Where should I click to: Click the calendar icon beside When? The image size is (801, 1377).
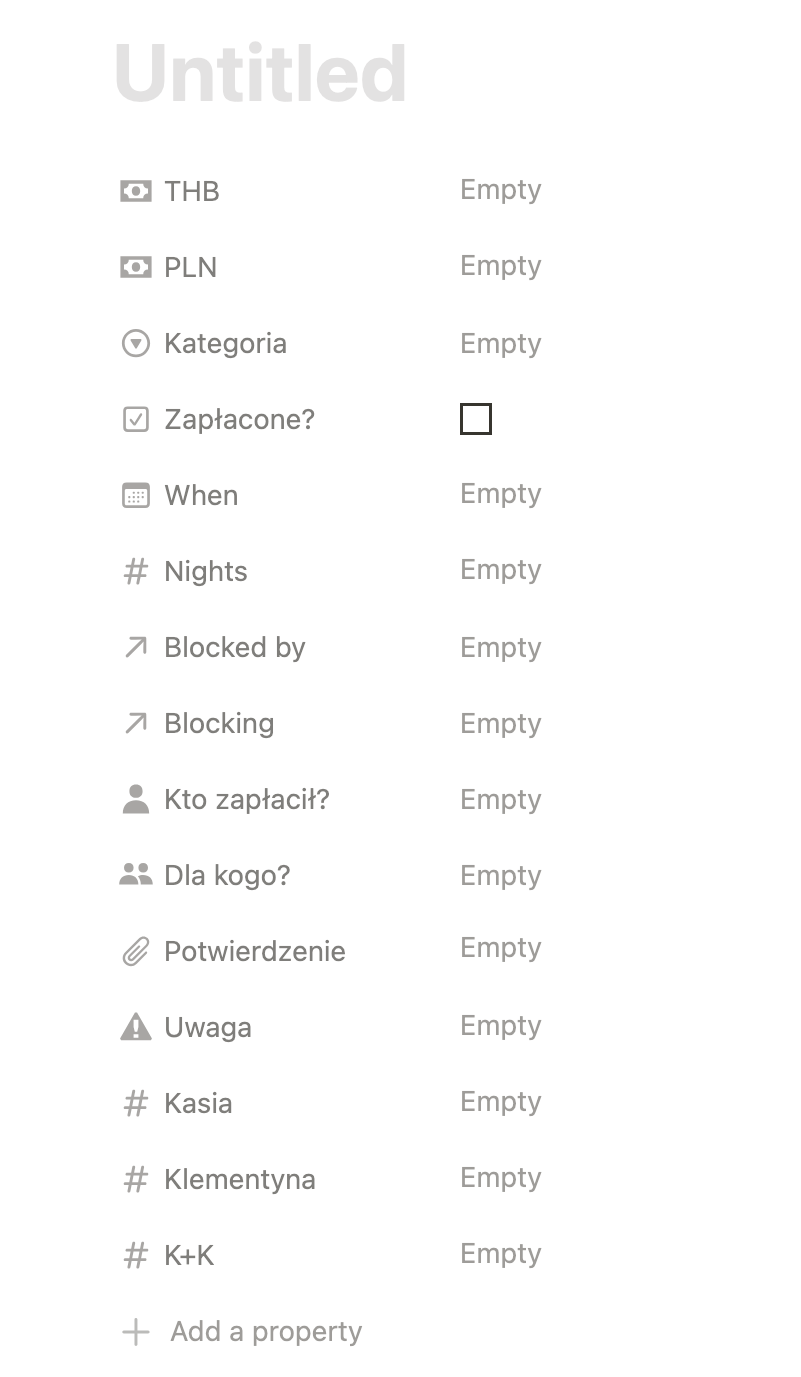click(x=135, y=495)
